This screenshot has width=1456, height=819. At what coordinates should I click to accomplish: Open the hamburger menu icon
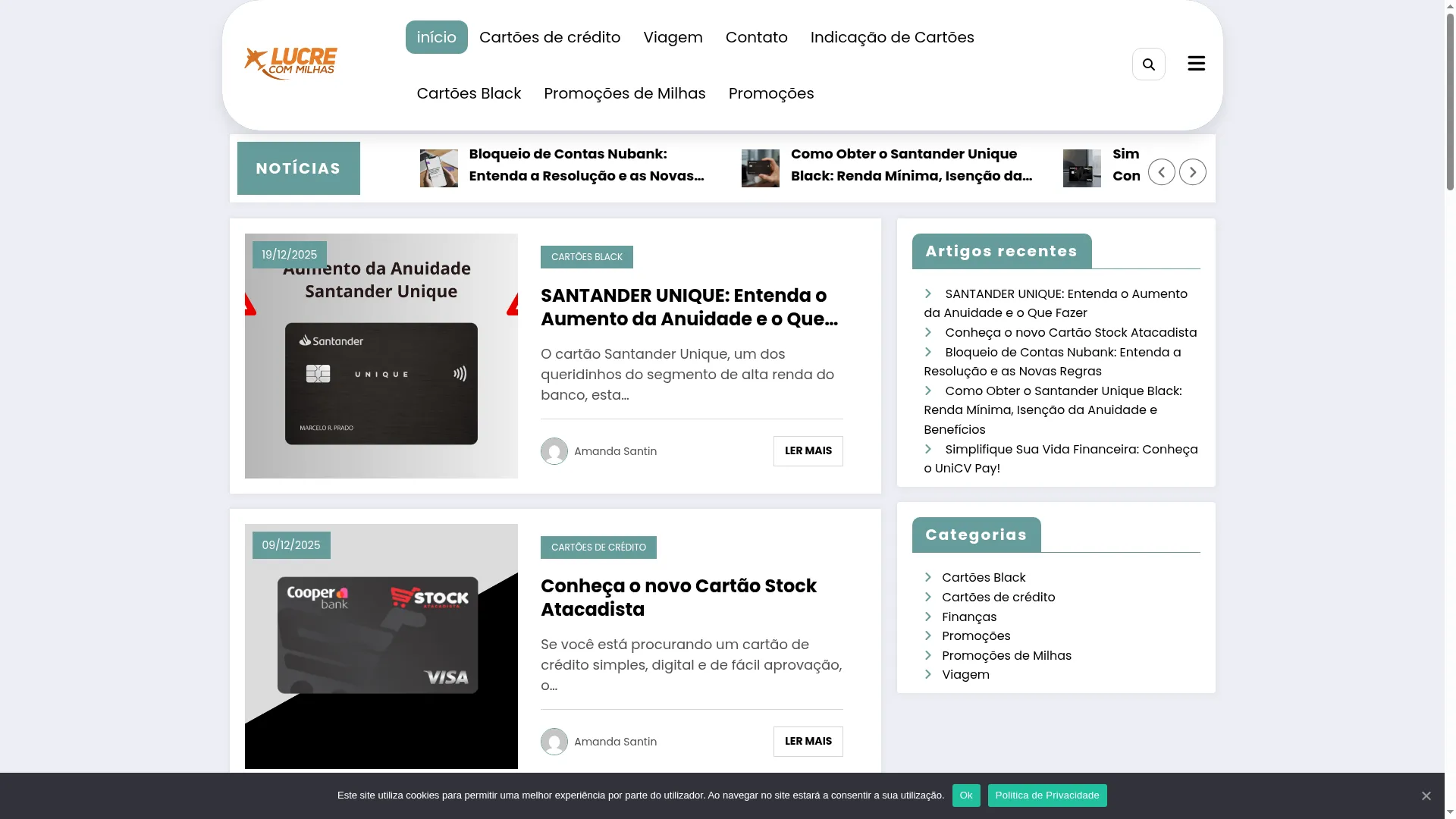1196,64
